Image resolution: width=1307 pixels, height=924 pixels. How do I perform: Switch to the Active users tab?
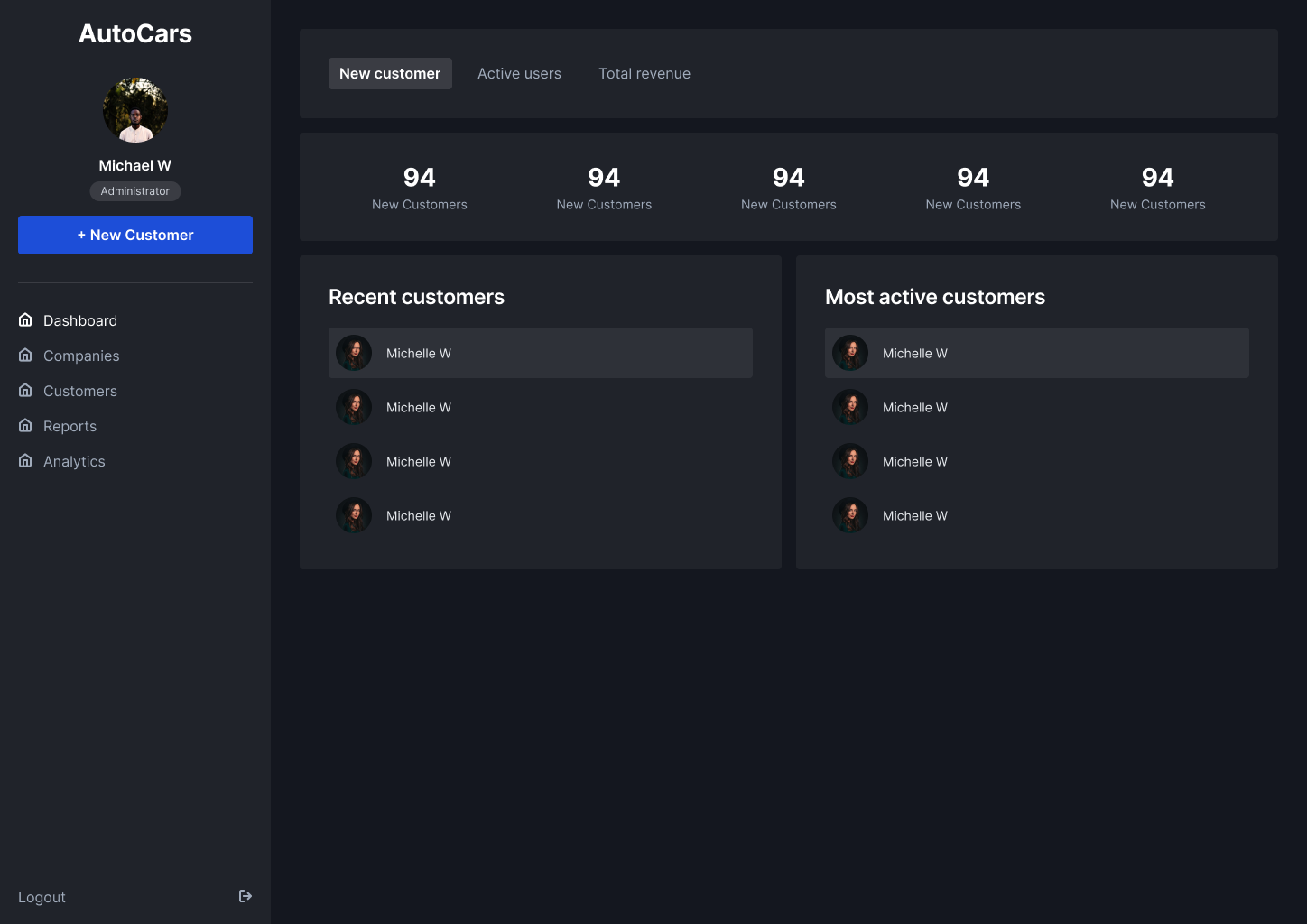pos(519,74)
